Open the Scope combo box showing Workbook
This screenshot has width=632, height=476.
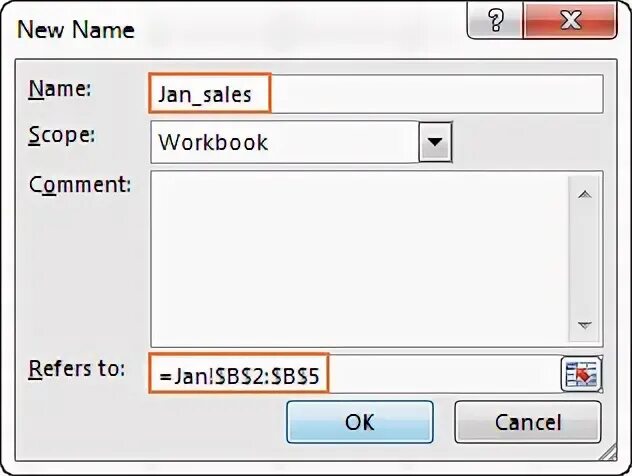[285, 142]
